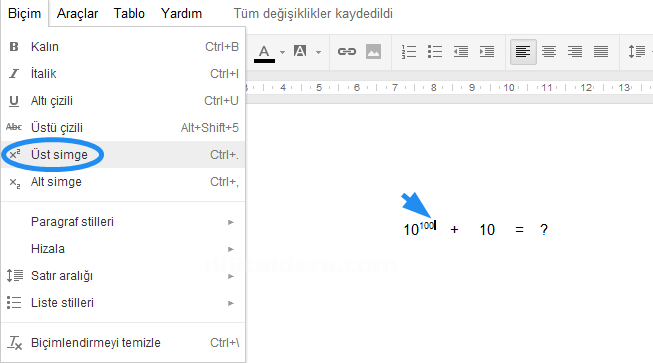This screenshot has width=653, height=363.
Task: Expand Paragraf stilleri submenu
Action: [x=123, y=222]
